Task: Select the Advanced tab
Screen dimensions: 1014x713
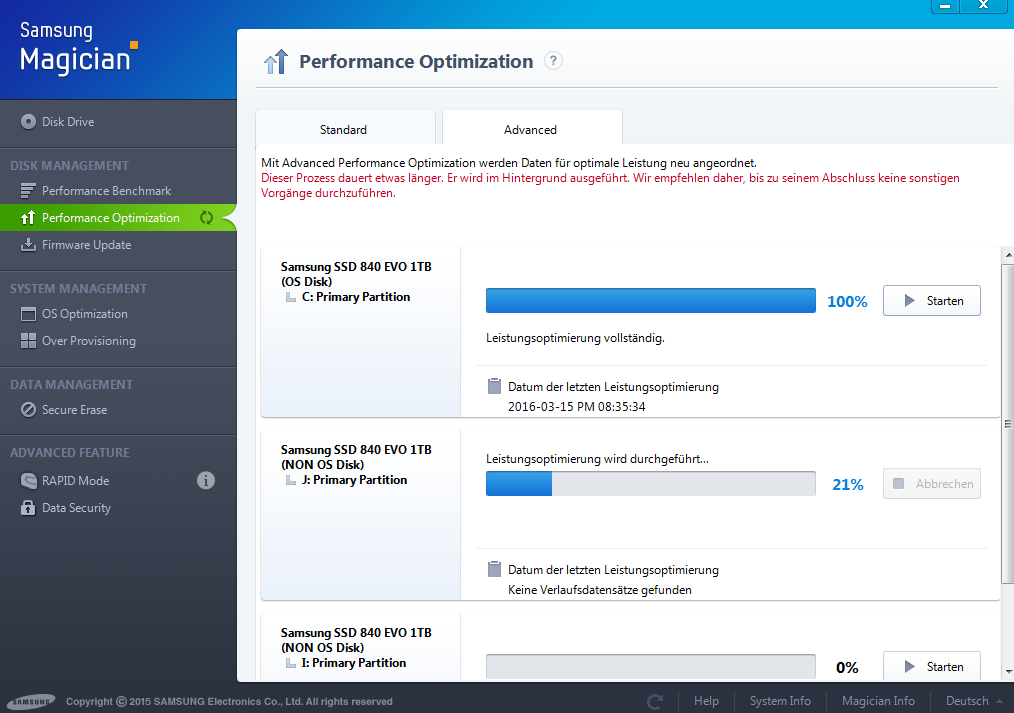Action: pyautogui.click(x=530, y=129)
